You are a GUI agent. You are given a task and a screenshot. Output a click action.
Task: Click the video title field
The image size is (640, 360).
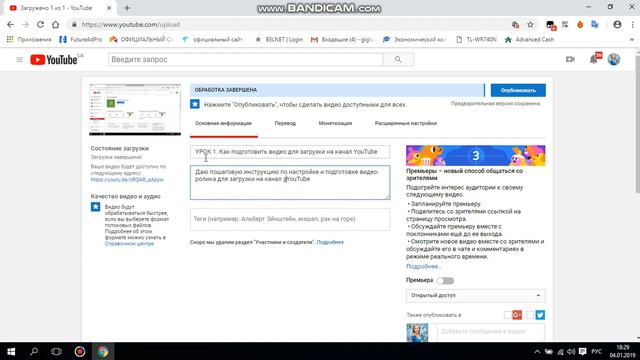tap(290, 152)
